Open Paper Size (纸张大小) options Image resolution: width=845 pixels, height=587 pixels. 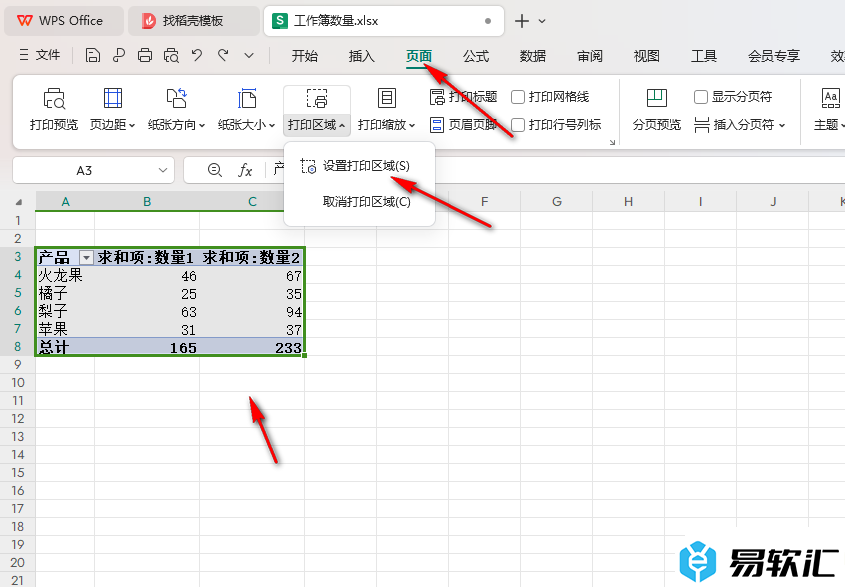point(246,109)
